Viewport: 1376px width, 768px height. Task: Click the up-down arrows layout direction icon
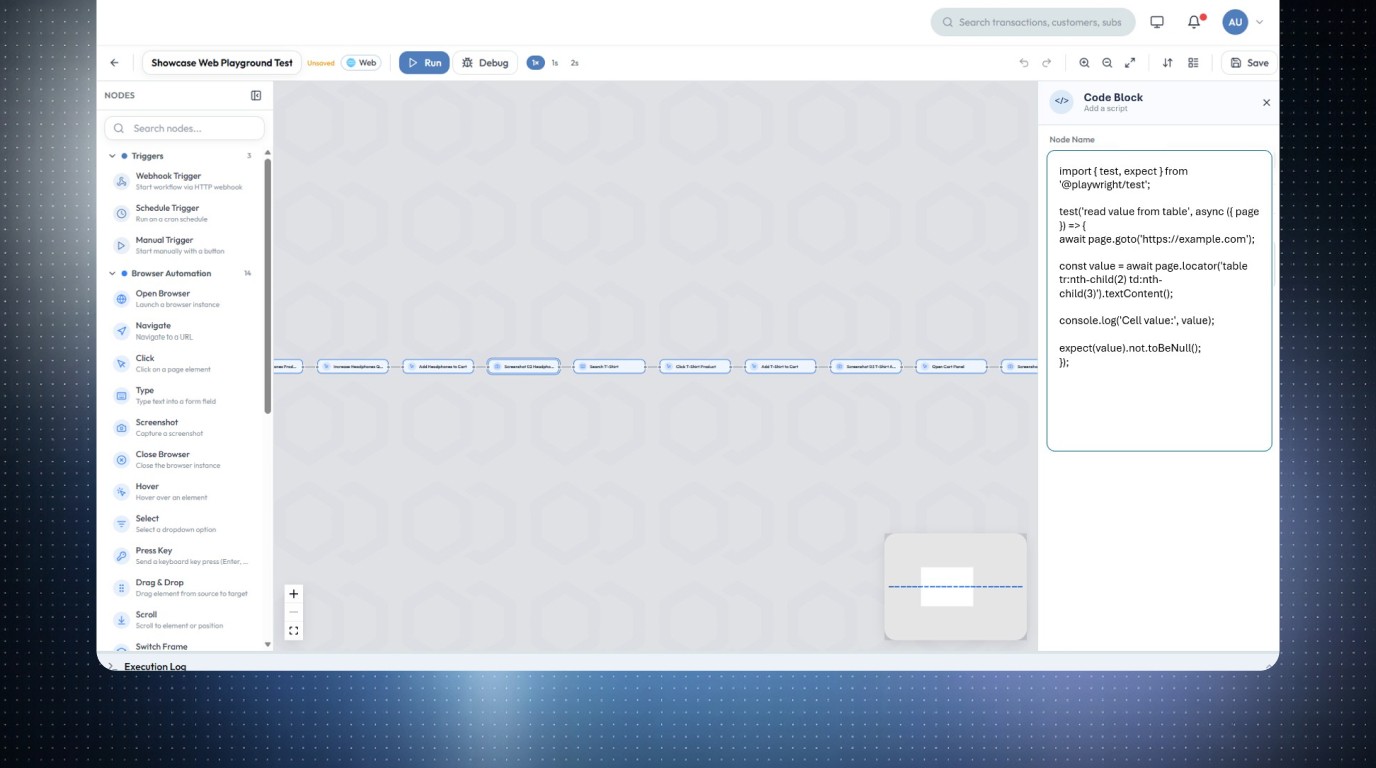(1167, 62)
